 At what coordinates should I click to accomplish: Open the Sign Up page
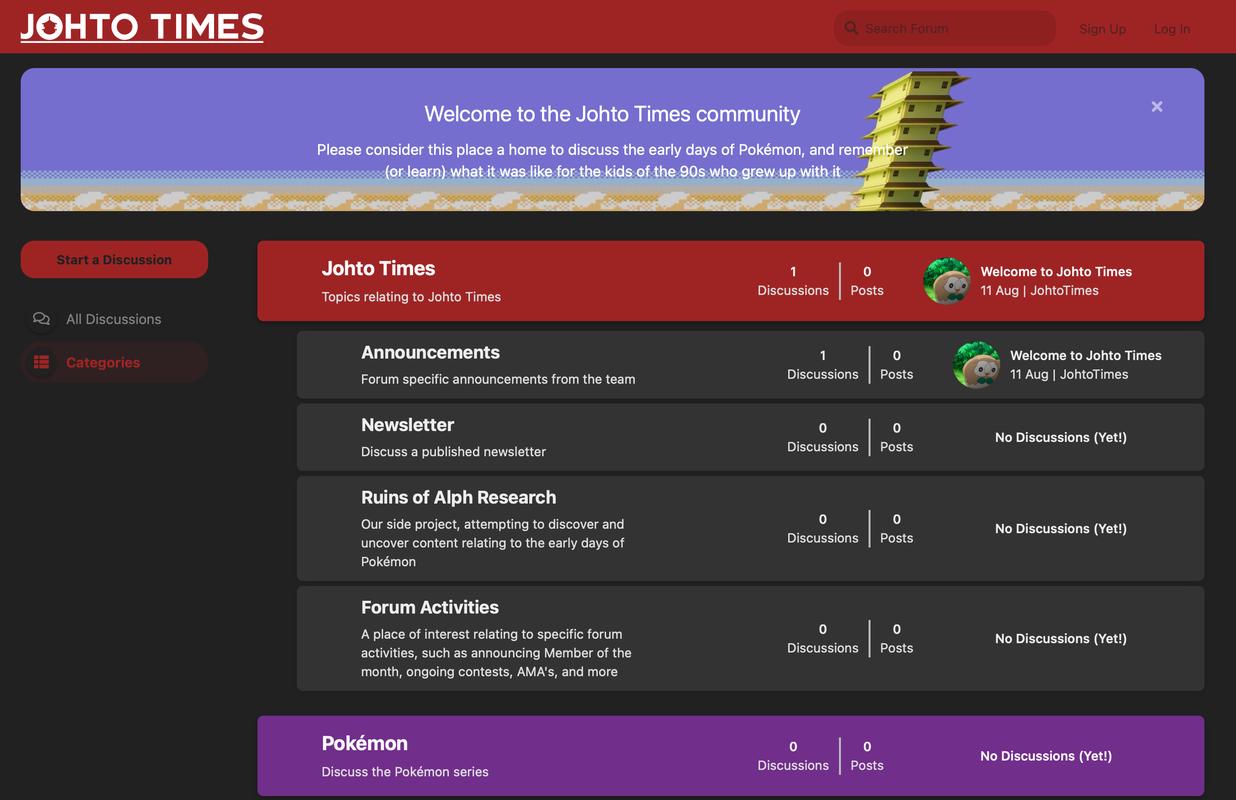tap(1102, 28)
